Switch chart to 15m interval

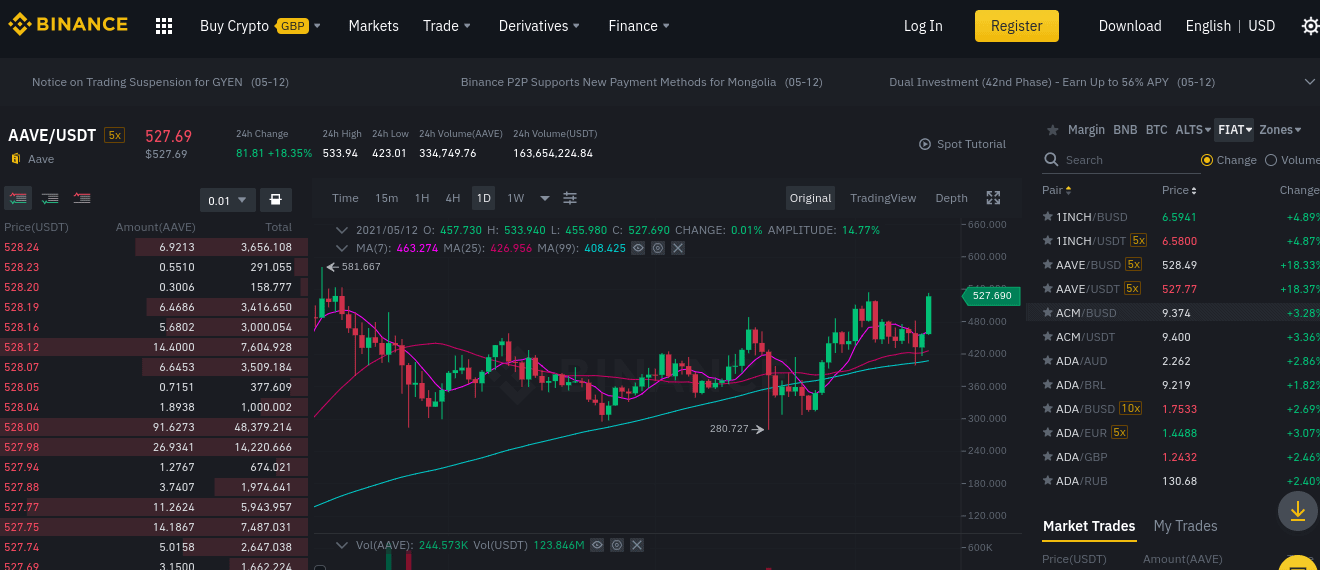(x=387, y=198)
